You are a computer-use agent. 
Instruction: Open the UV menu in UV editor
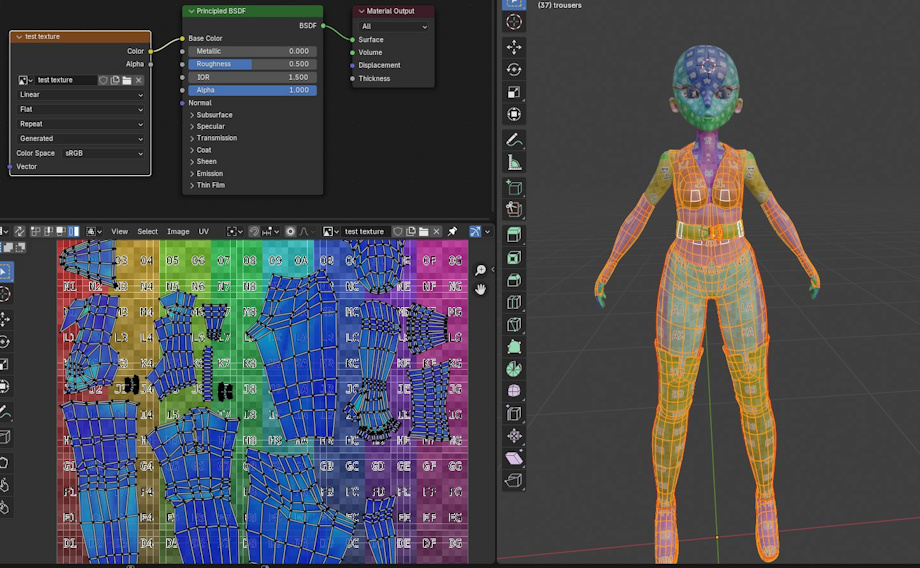pos(203,231)
